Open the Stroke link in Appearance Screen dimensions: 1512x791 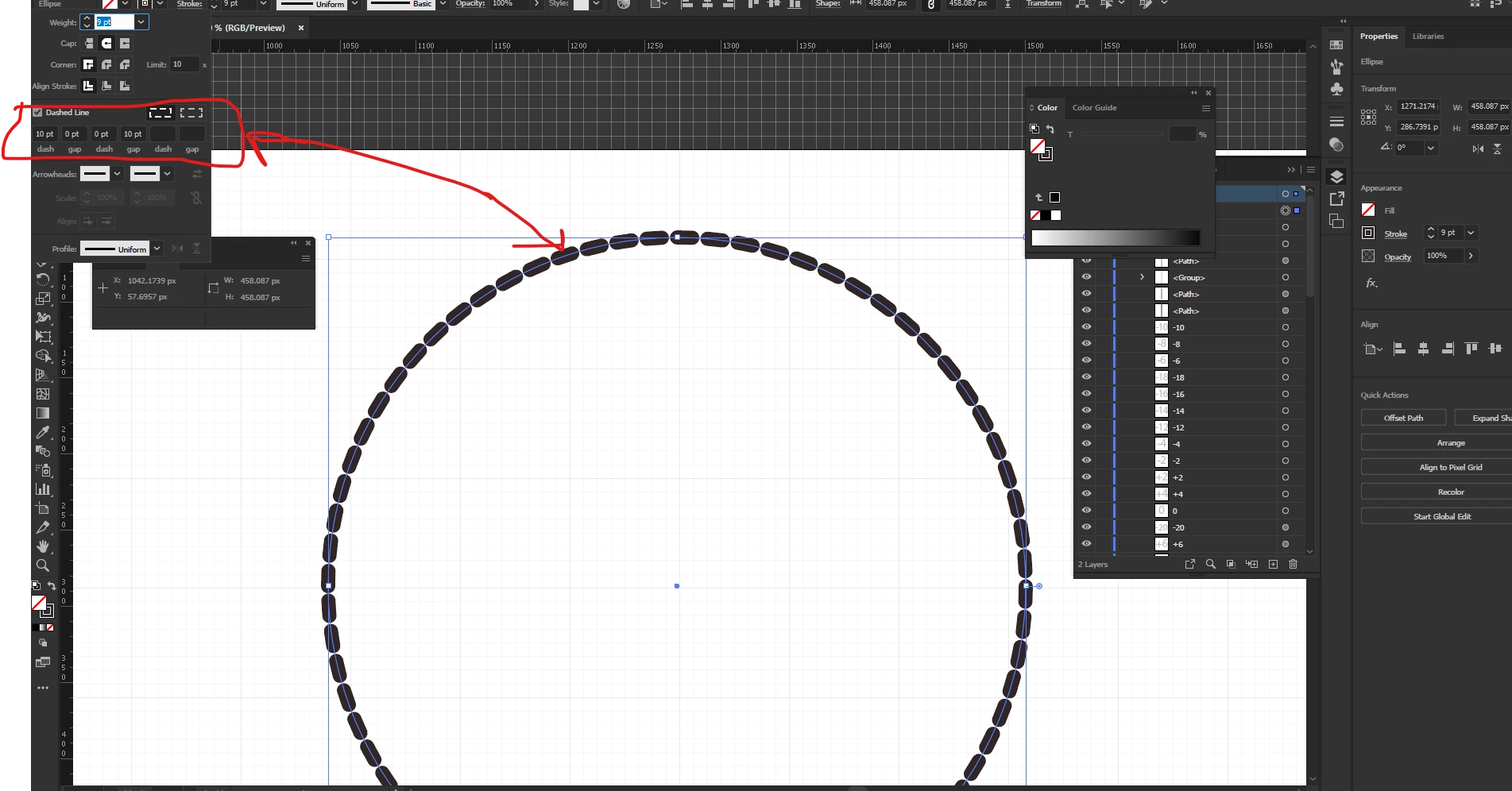click(x=1395, y=233)
